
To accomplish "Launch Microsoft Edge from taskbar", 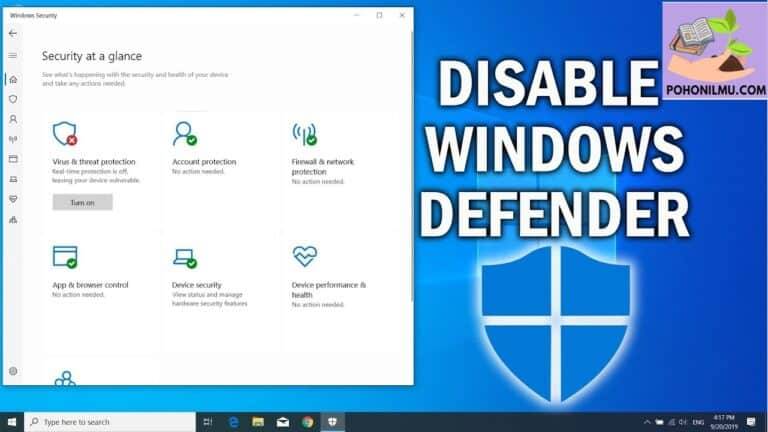I will [233, 422].
